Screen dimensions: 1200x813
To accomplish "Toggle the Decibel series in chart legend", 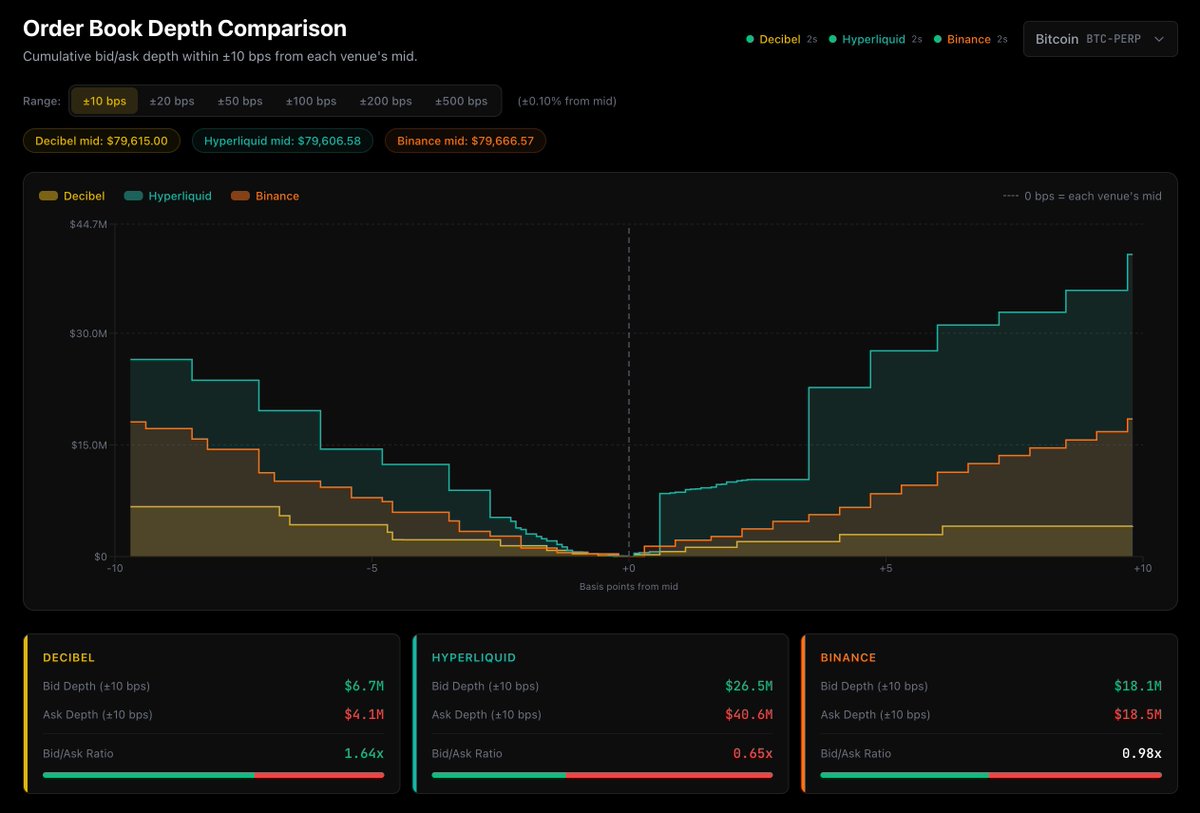I will tap(72, 196).
